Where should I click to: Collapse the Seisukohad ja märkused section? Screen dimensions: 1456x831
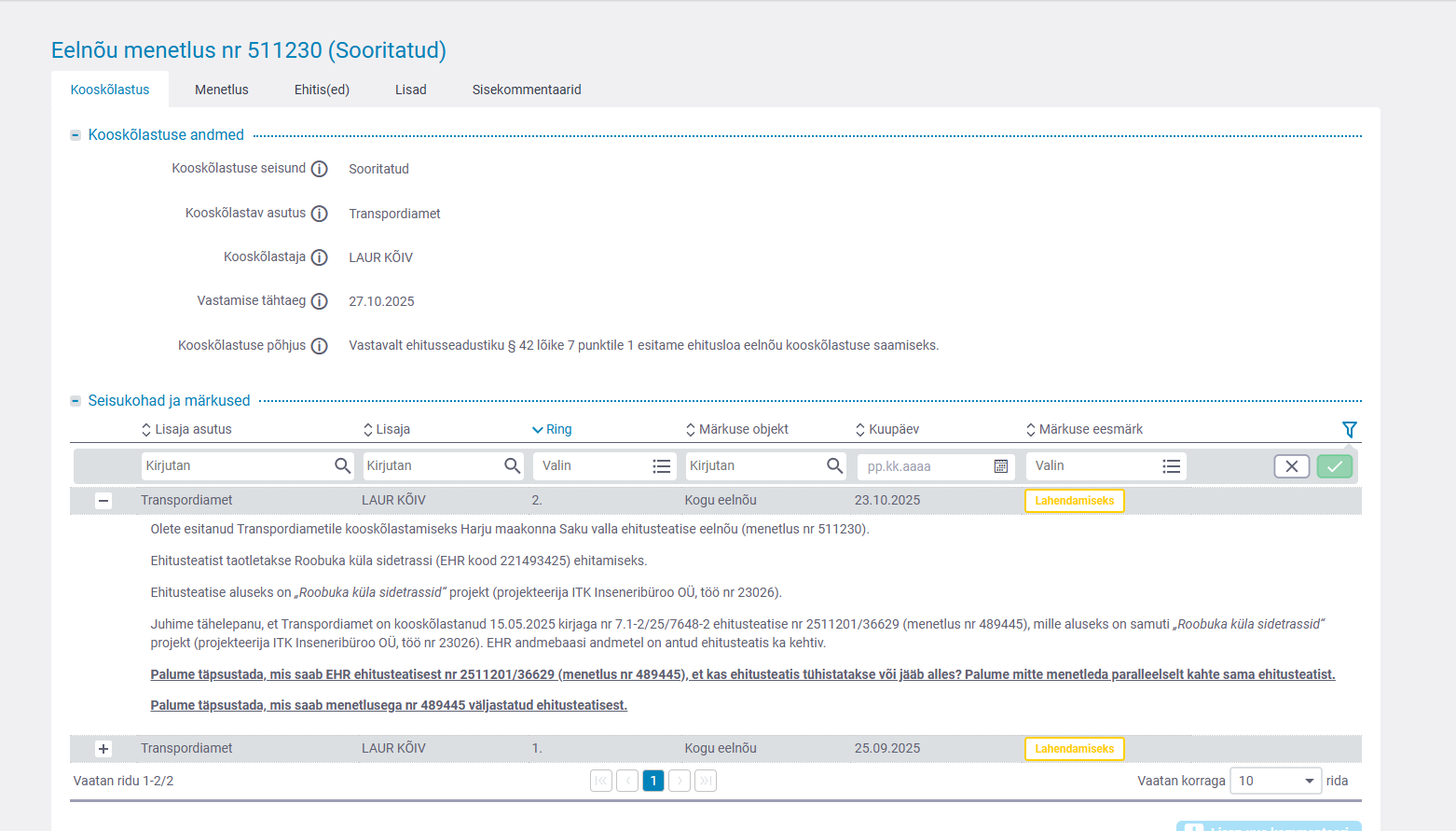76,401
